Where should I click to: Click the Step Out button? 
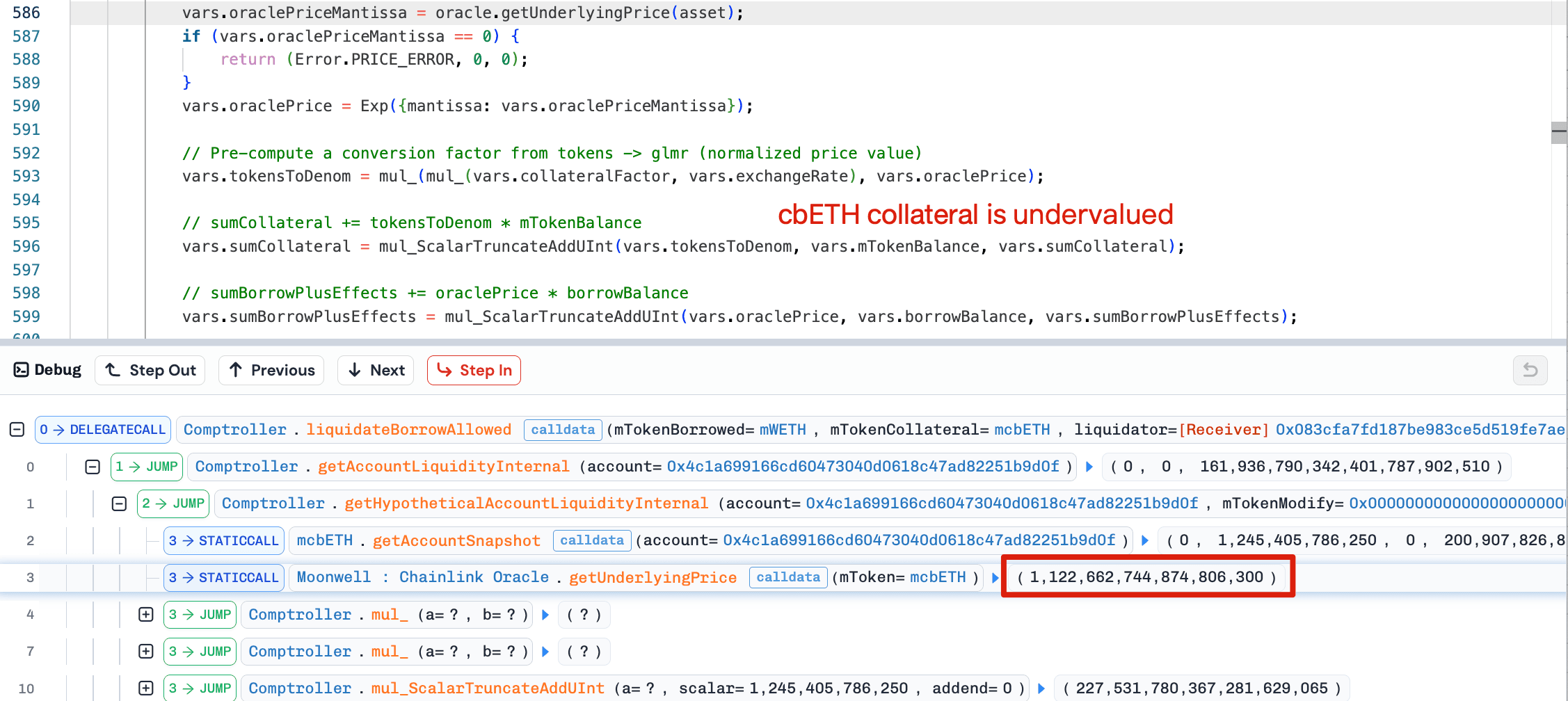tap(151, 370)
